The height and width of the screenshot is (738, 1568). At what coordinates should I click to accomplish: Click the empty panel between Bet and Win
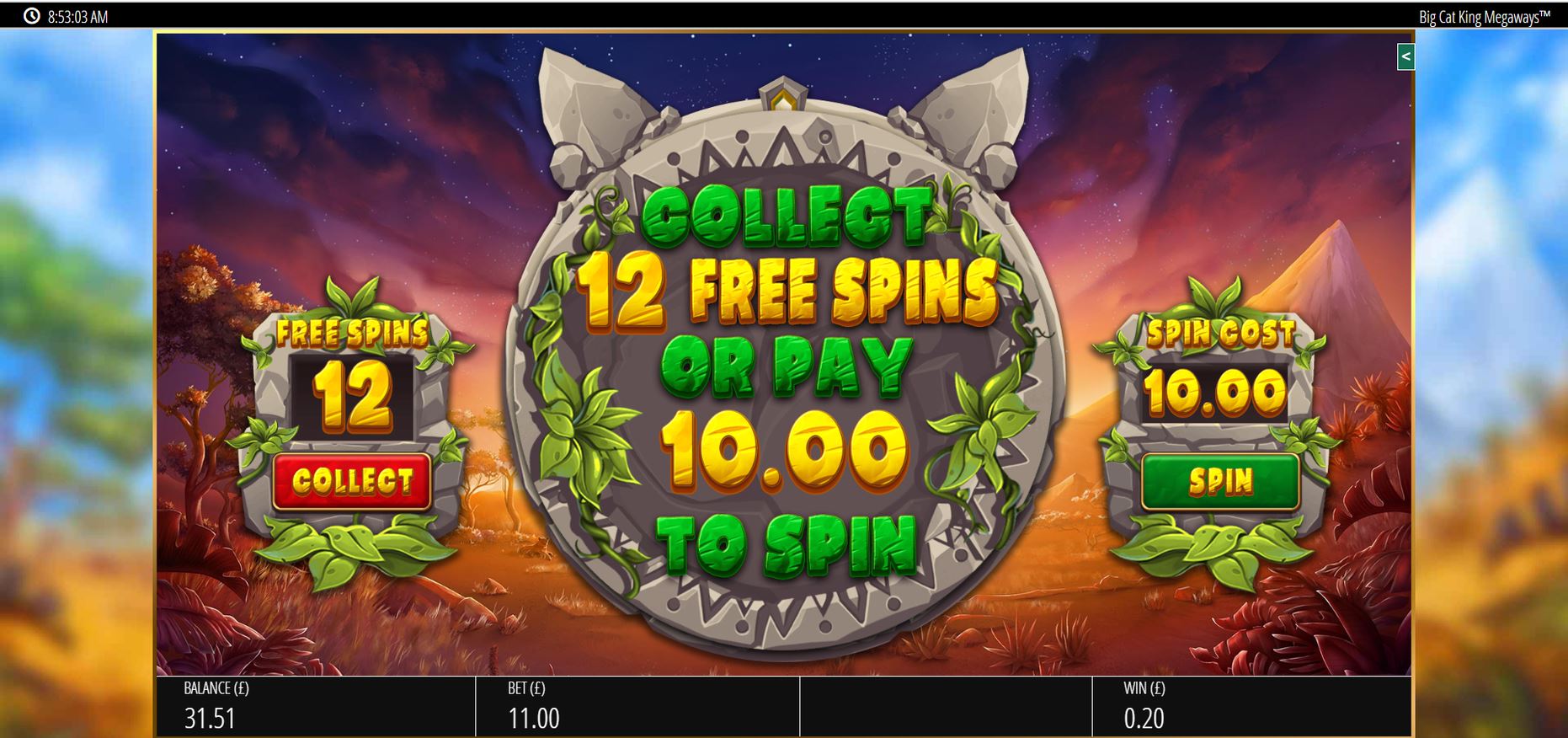tap(945, 706)
